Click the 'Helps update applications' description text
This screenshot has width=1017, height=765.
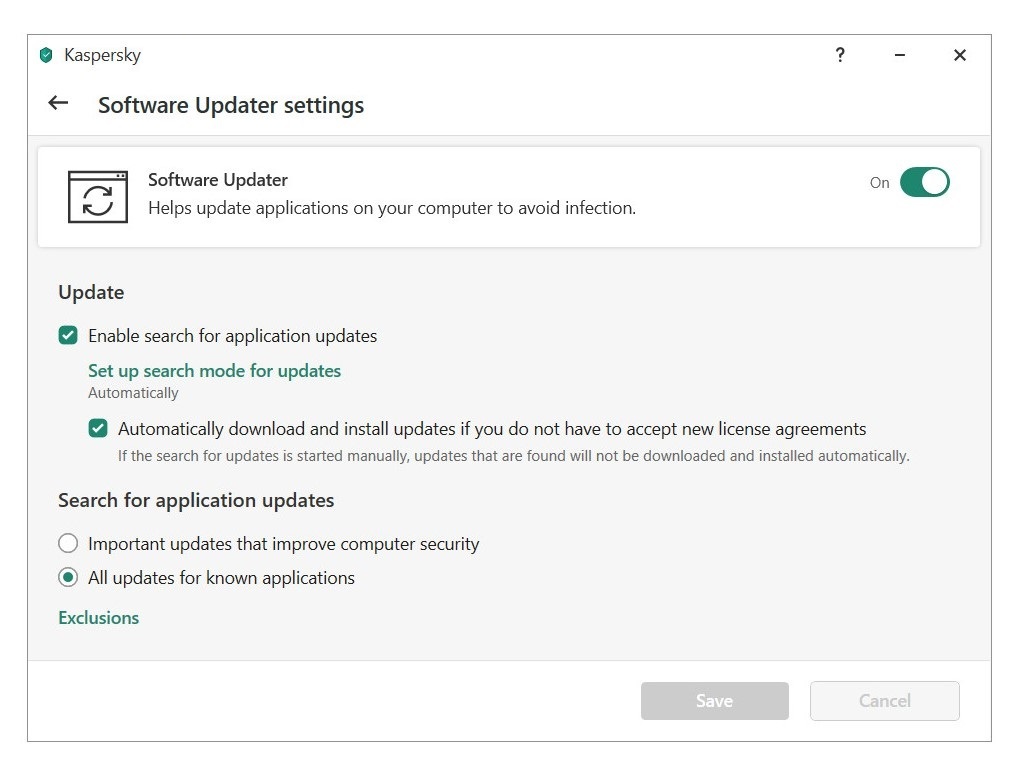tap(392, 208)
